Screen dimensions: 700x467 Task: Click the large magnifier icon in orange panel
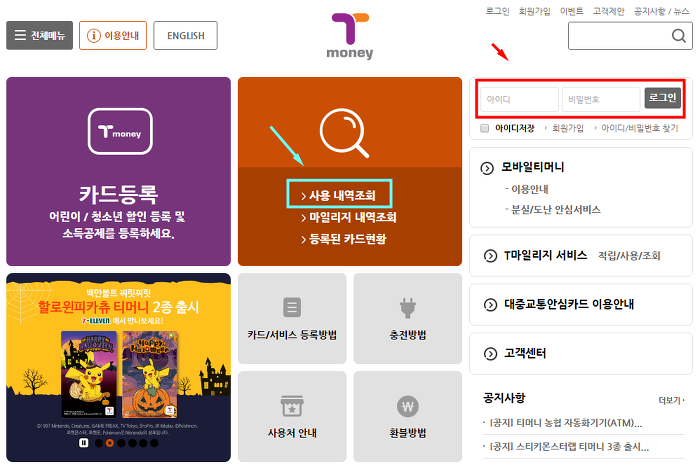click(x=345, y=133)
